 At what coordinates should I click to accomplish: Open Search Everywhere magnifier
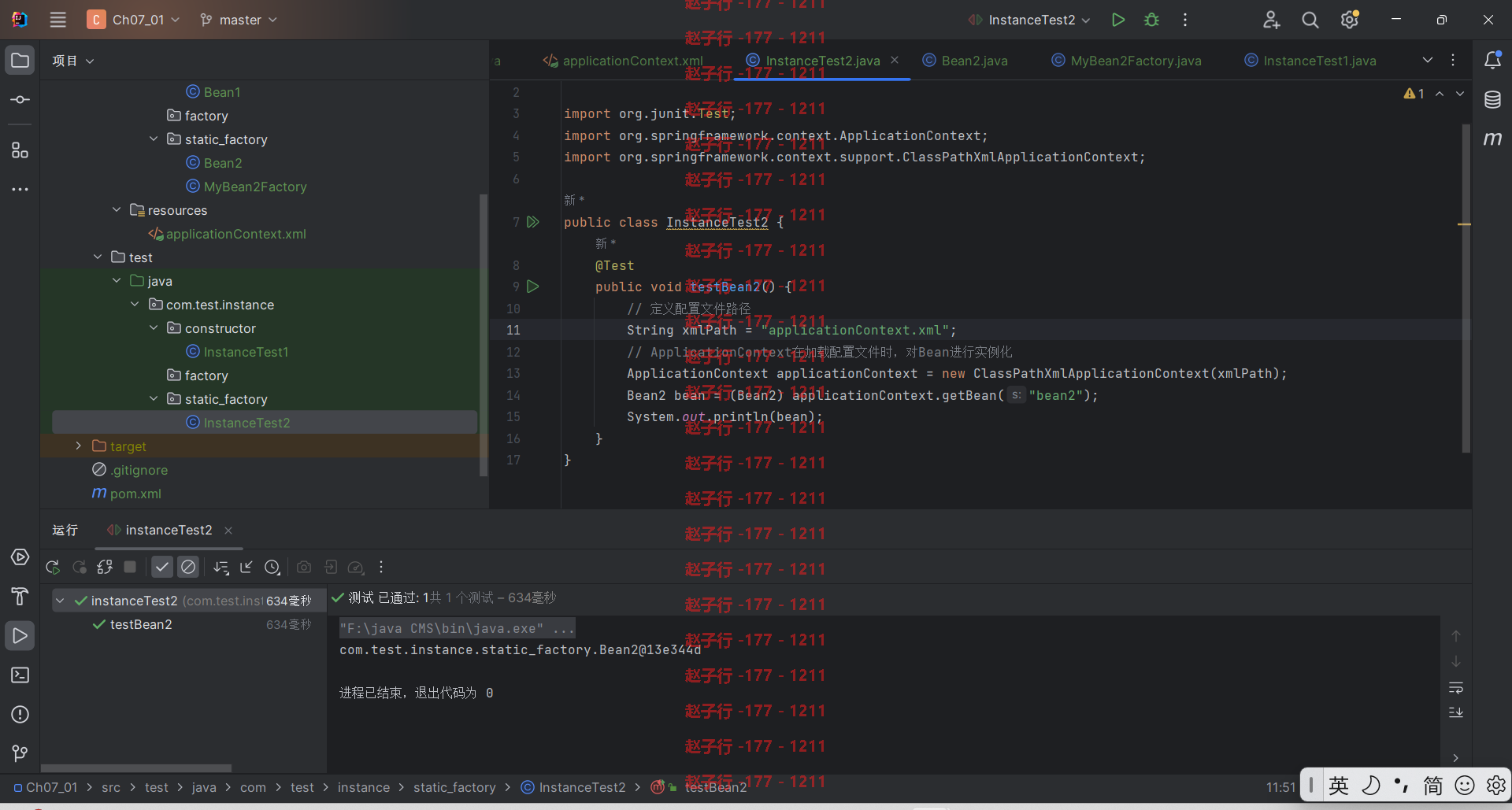click(x=1310, y=20)
